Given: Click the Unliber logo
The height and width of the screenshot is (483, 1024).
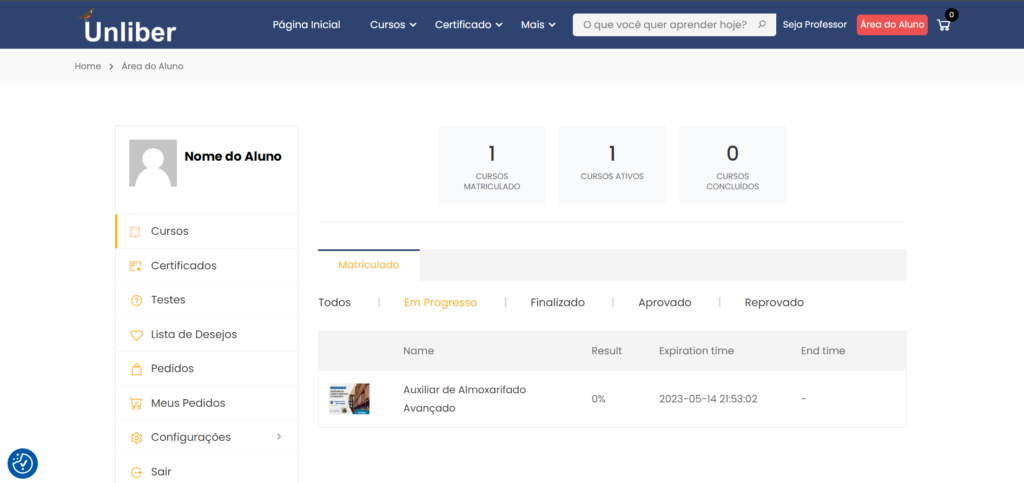Looking at the screenshot, I should click(129, 27).
